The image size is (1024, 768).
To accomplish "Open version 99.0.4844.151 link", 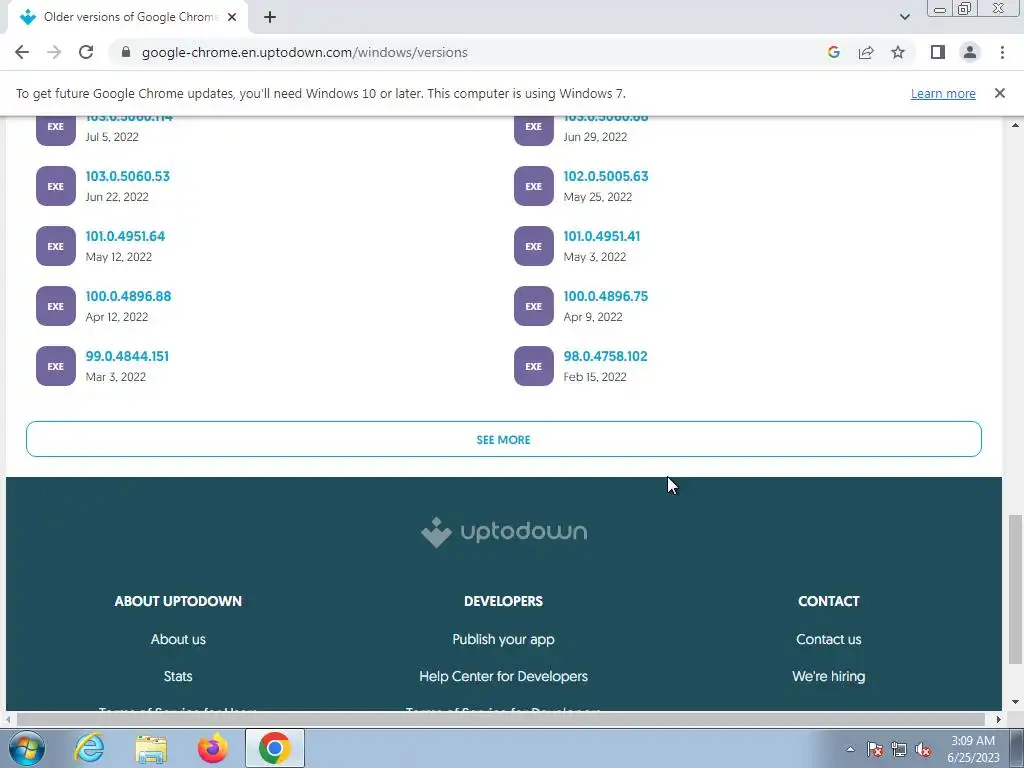I will 127,357.
